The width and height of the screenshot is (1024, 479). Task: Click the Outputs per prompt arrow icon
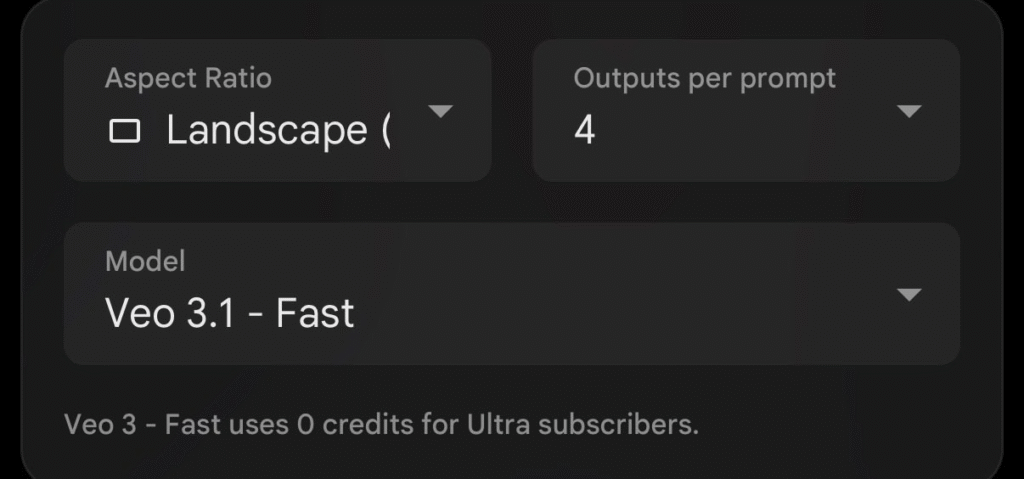[908, 111]
